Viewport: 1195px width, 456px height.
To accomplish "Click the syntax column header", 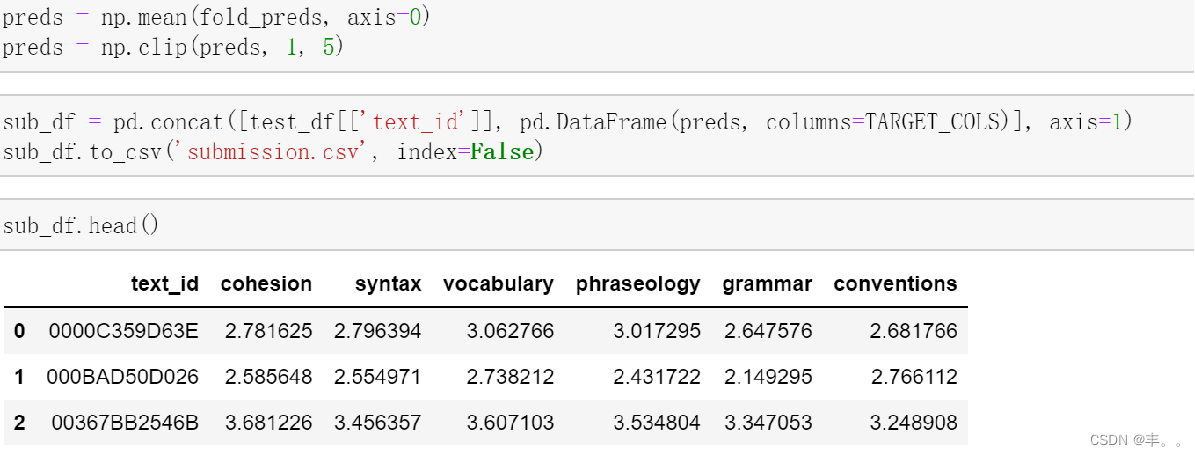I will [x=388, y=284].
